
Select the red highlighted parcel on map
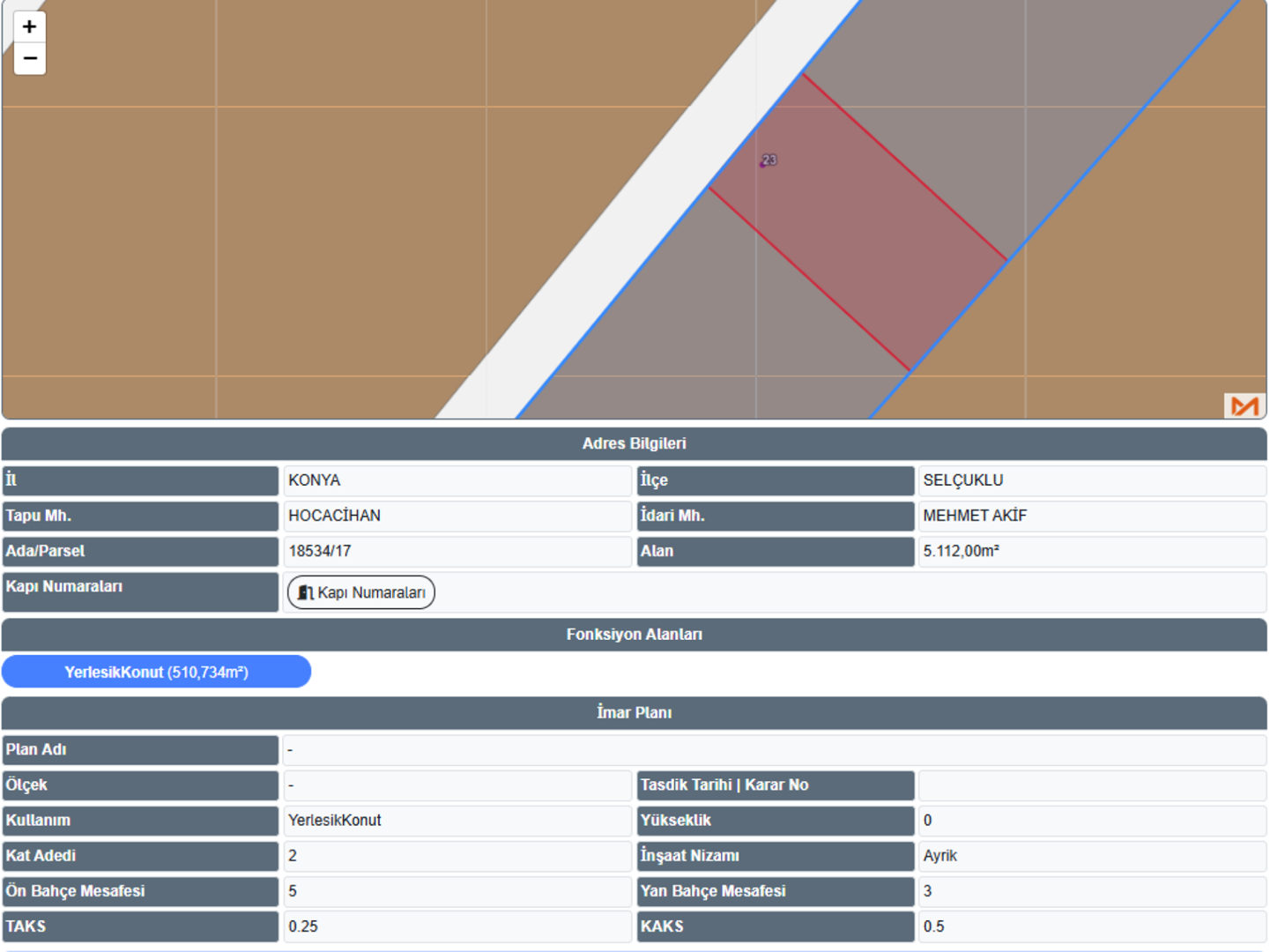[x=858, y=222]
